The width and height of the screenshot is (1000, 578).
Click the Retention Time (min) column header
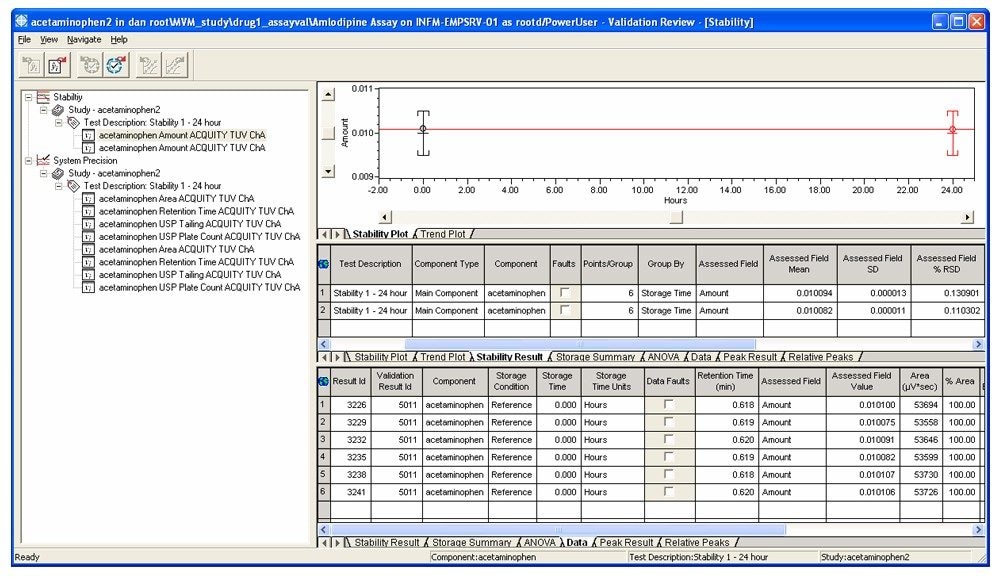[x=725, y=381]
